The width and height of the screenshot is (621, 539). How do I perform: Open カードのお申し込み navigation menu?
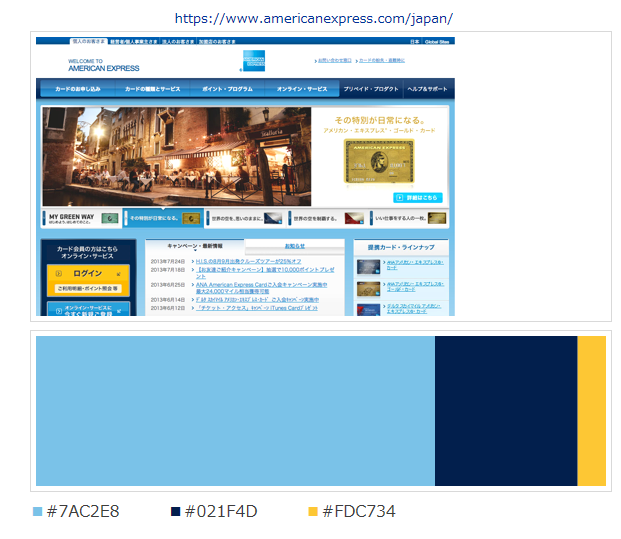click(78, 89)
